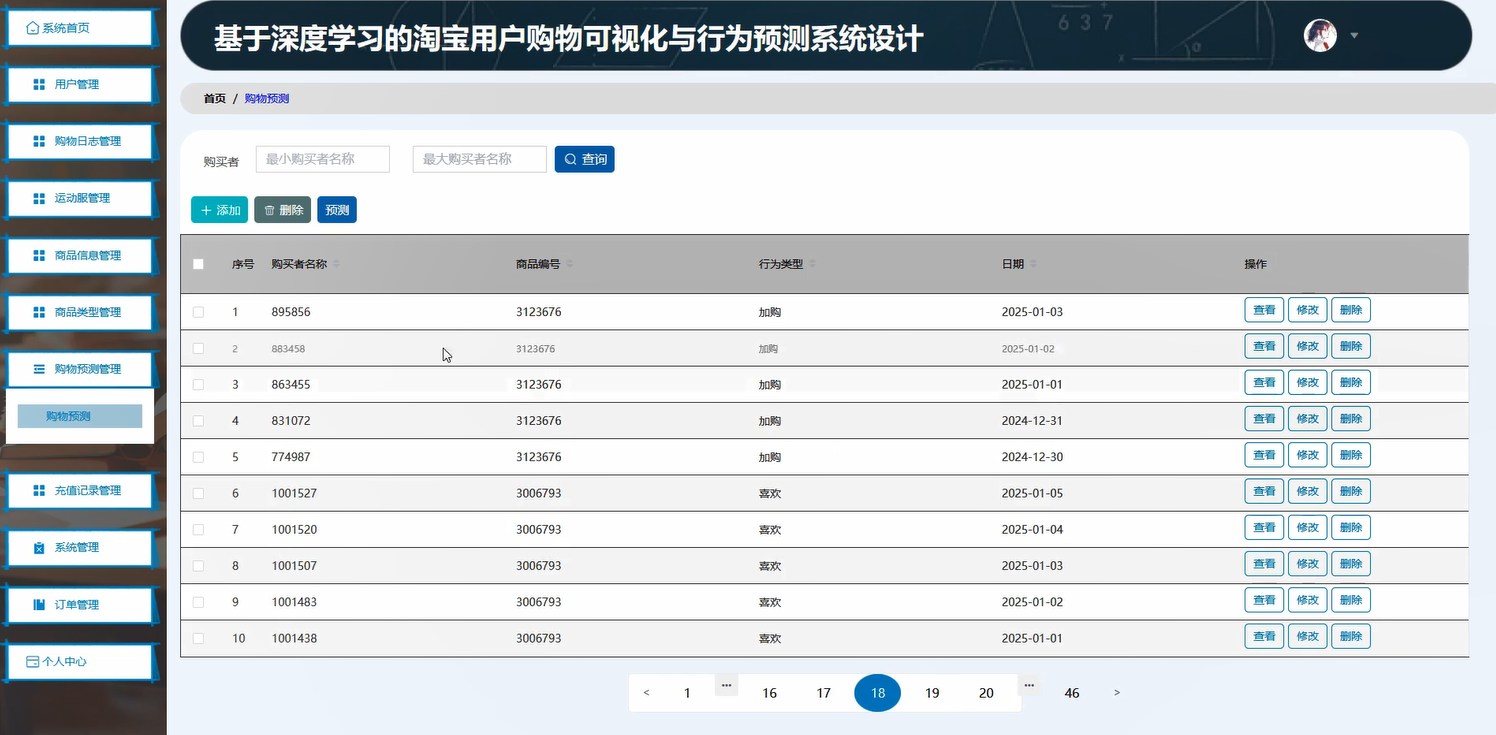Viewport: 1496px width, 735px height.
Task: Check the row for buyer 895856
Action: 198,312
